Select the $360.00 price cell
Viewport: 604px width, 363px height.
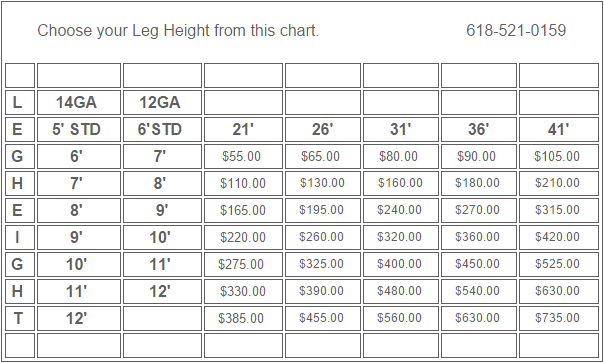click(478, 237)
